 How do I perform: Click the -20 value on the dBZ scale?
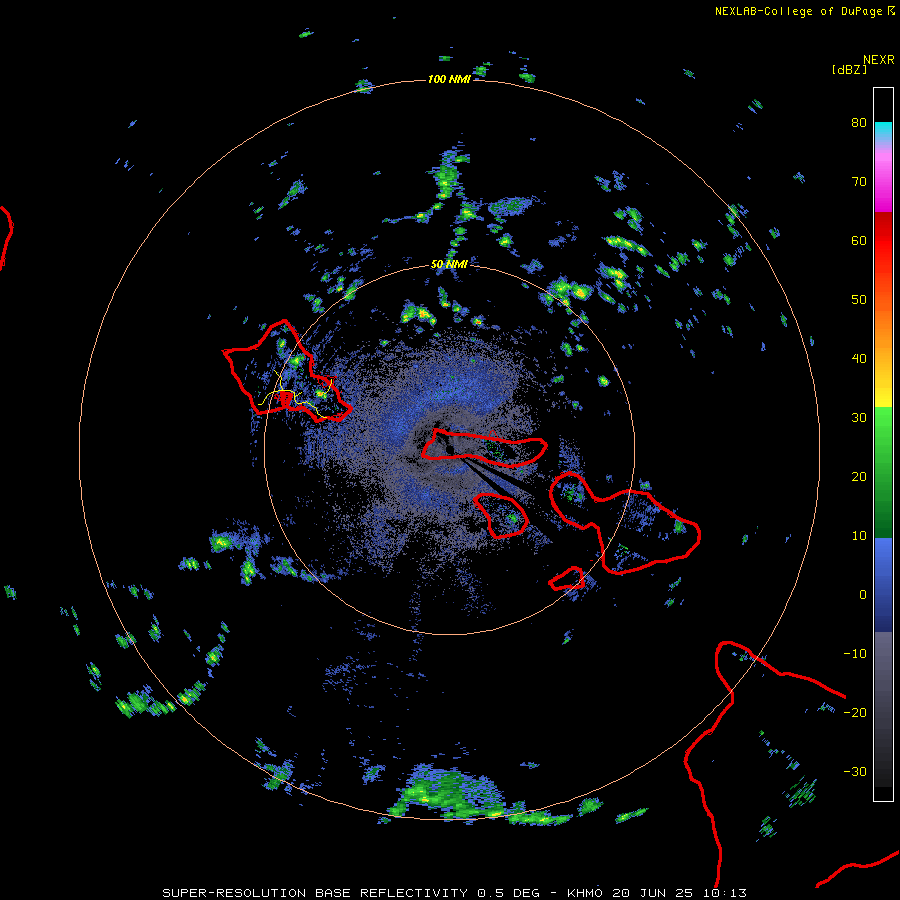tap(855, 713)
